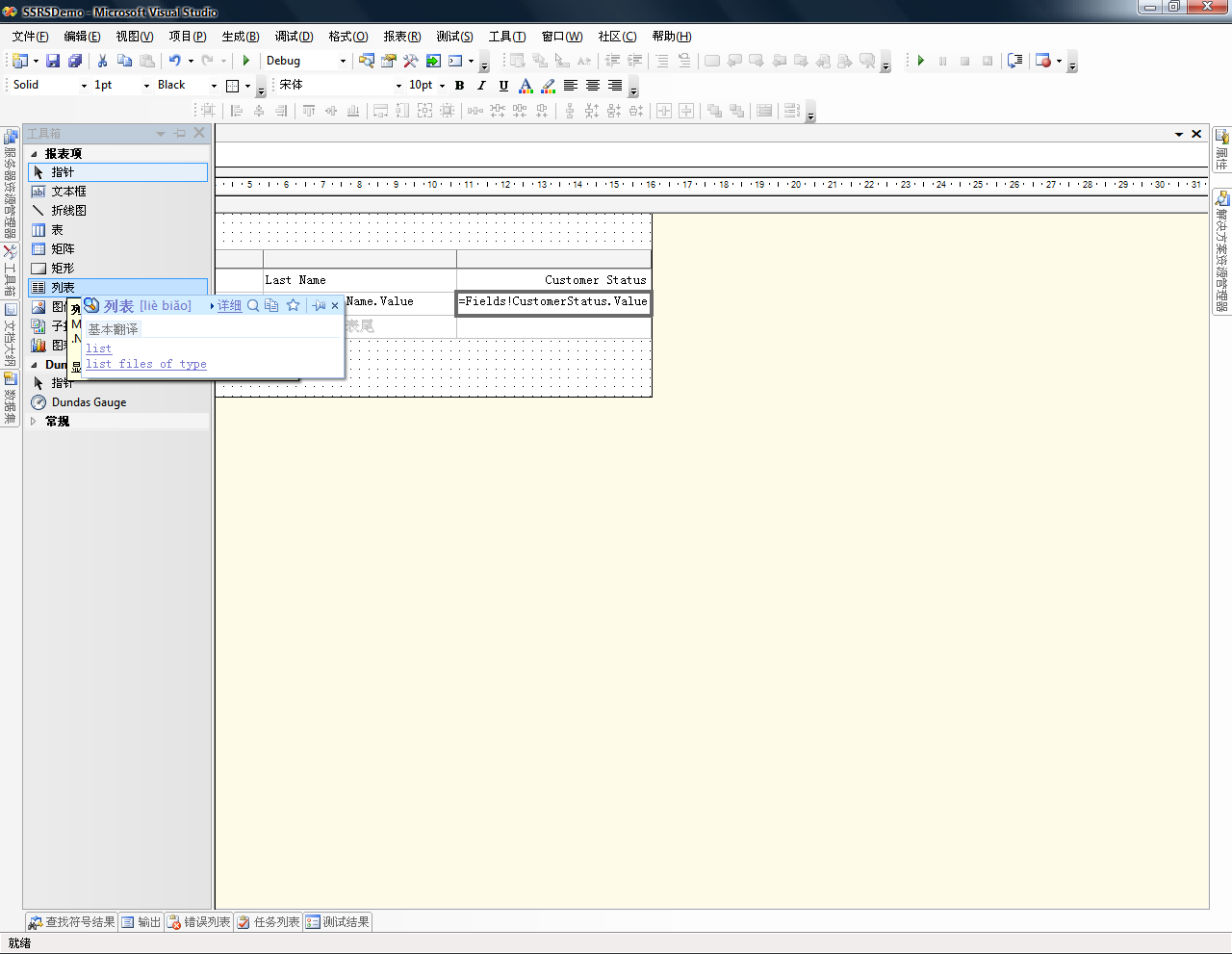
Task: Open the 解决方案资源管理器 side tab
Action: click(1221, 251)
